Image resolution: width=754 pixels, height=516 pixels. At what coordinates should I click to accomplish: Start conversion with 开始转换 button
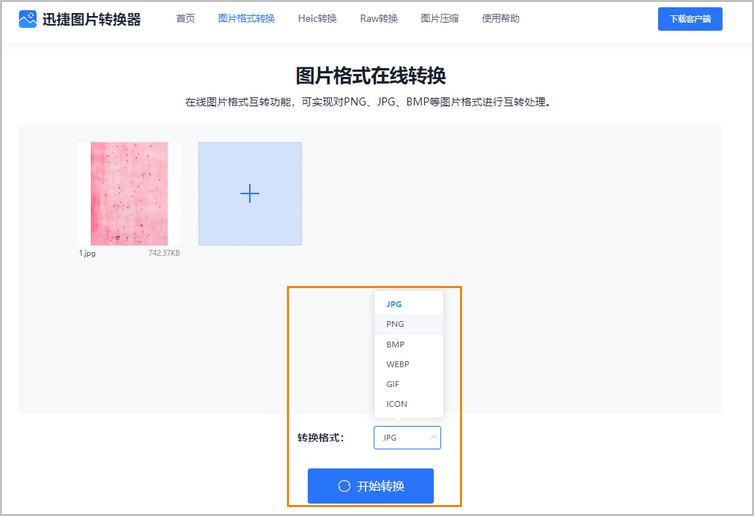point(371,486)
